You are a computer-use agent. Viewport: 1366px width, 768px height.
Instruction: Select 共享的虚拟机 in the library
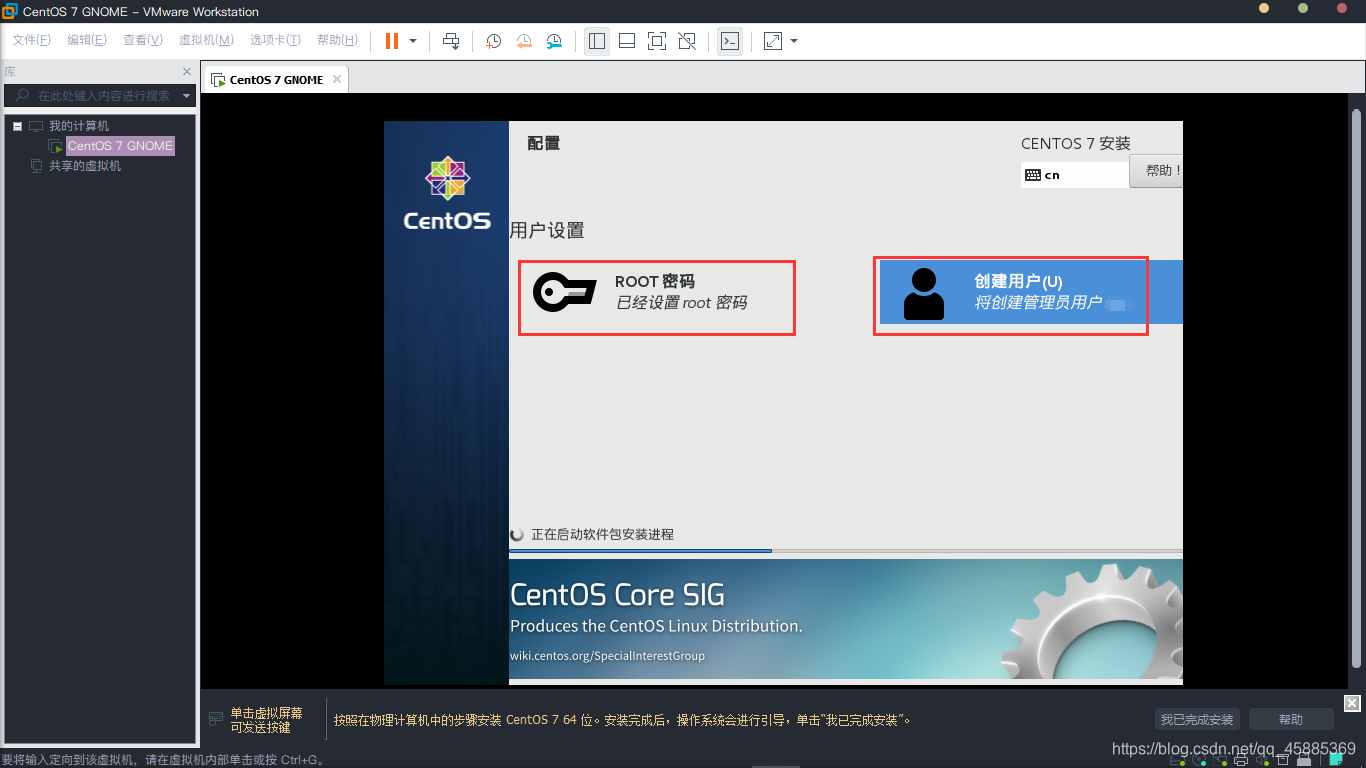click(85, 166)
